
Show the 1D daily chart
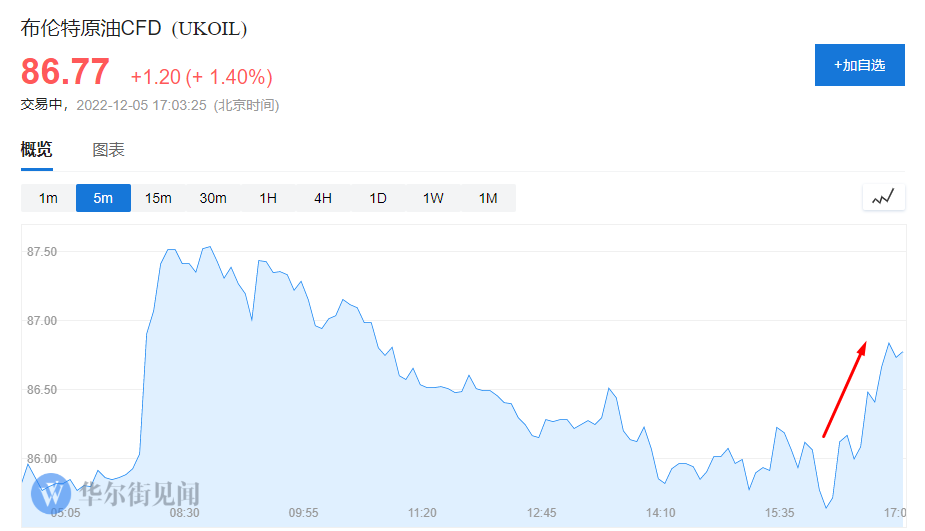[378, 198]
